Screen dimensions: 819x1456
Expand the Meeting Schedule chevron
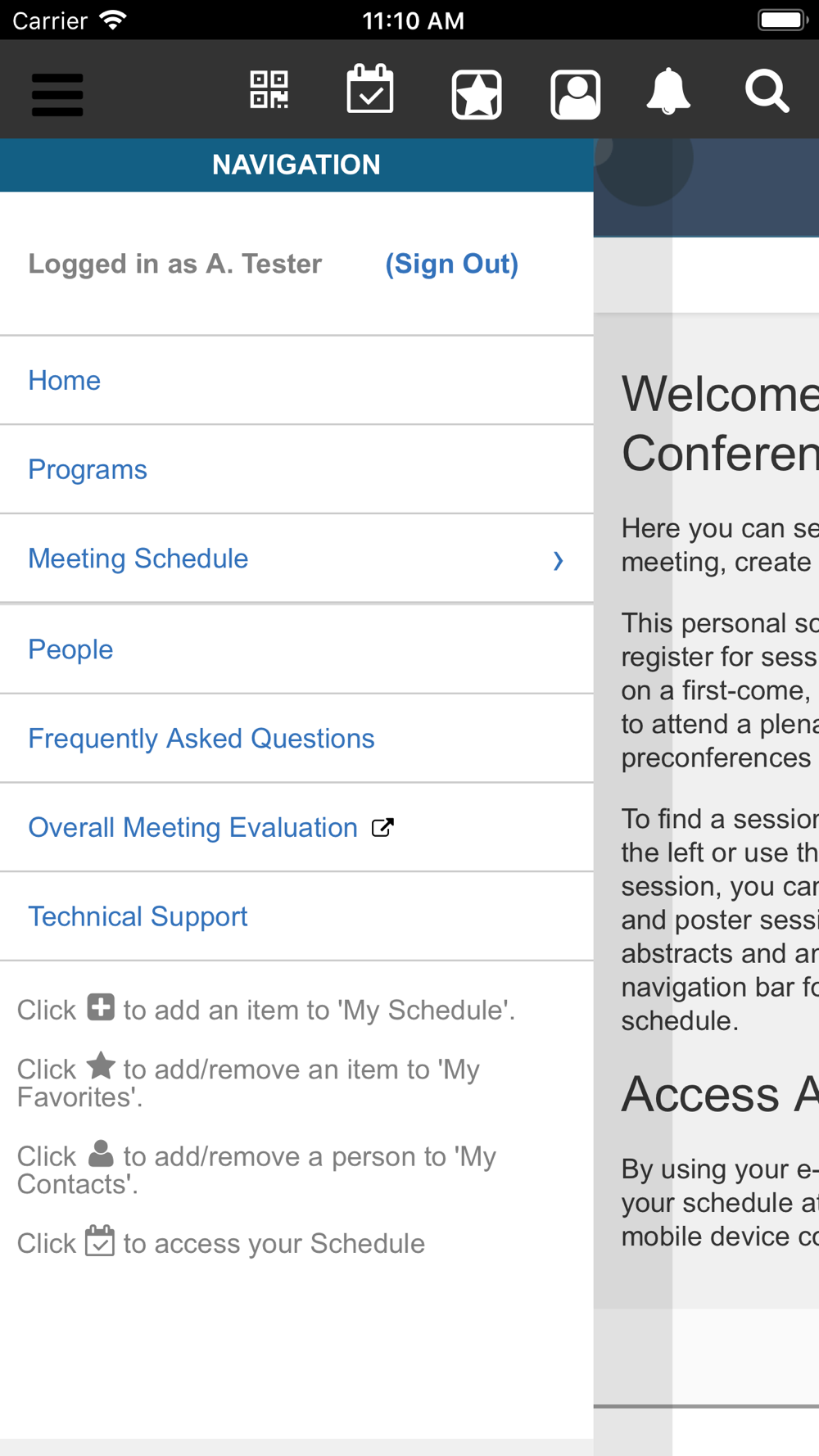pyautogui.click(x=559, y=560)
